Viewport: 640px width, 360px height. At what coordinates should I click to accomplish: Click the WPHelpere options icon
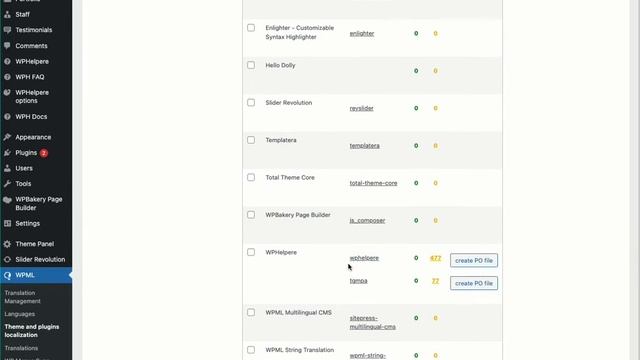7,93
